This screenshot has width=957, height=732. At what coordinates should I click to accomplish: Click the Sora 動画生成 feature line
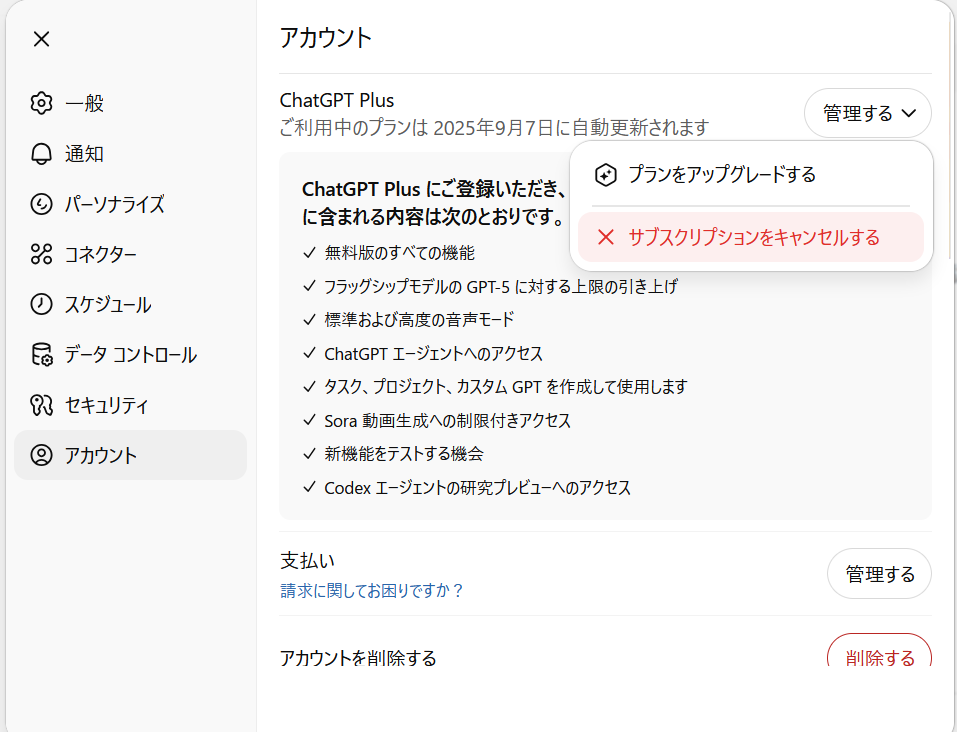point(447,421)
